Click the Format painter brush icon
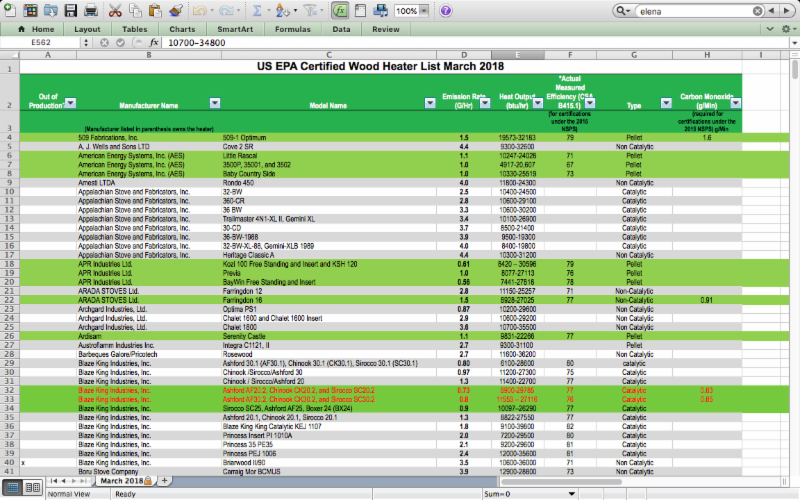 pos(176,11)
